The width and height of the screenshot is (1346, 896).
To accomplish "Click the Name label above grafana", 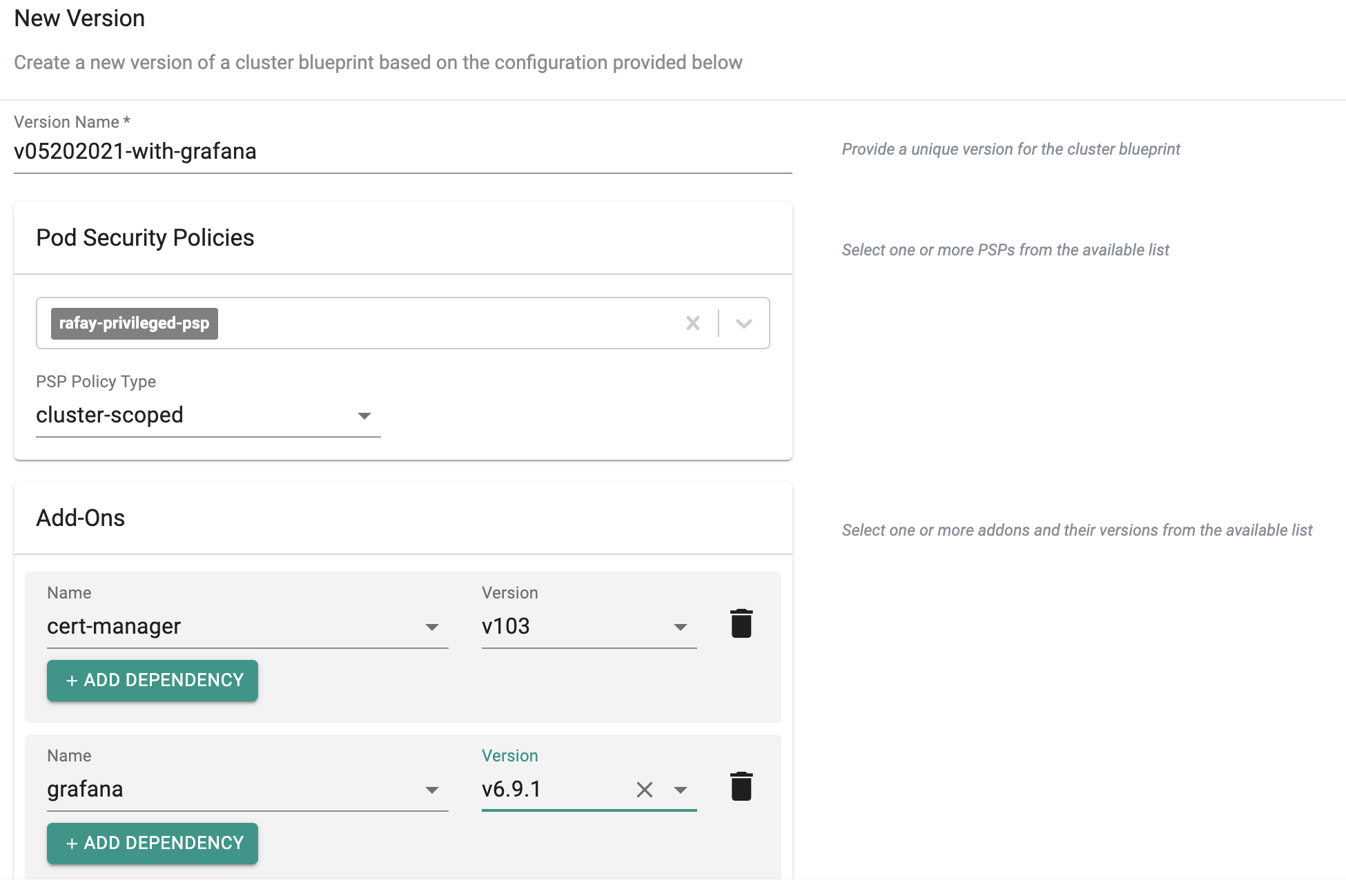I will pyautogui.click(x=69, y=756).
